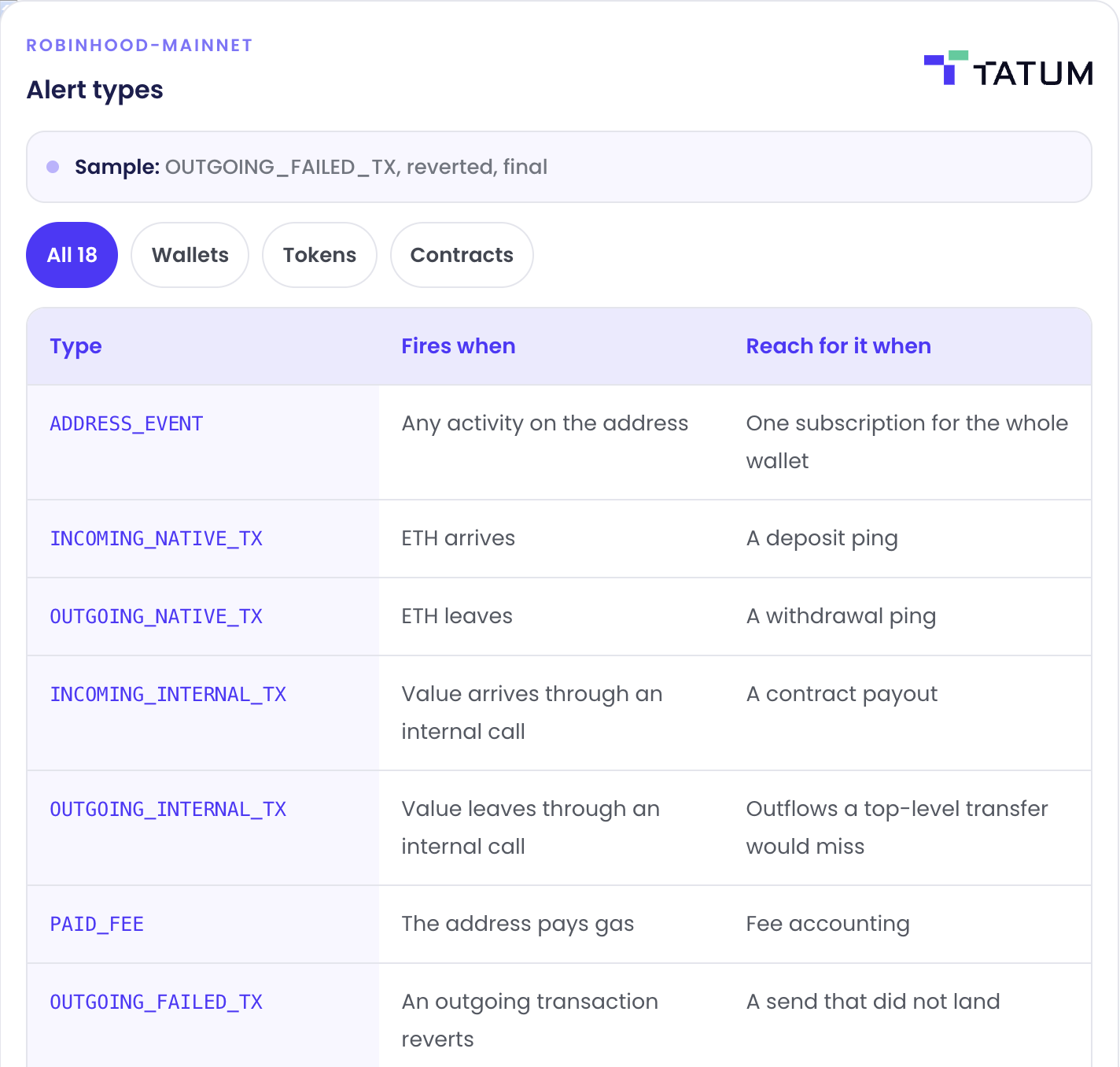Switch to the Wallets filter tab
Screen dimensions: 1120x1067
pyautogui.click(x=190, y=255)
